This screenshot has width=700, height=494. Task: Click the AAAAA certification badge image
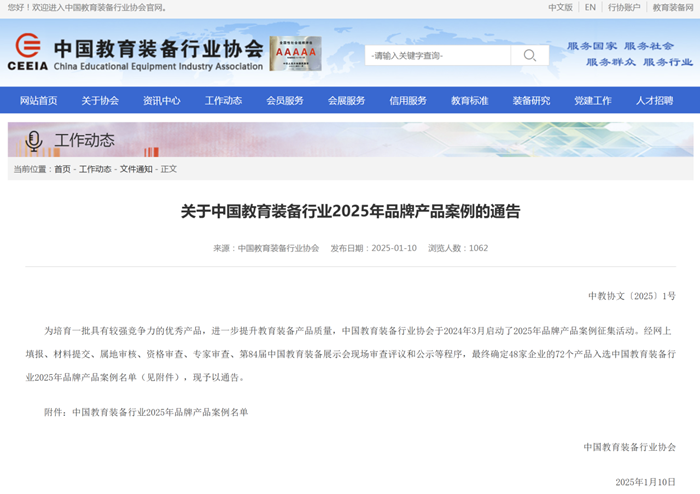[x=295, y=53]
